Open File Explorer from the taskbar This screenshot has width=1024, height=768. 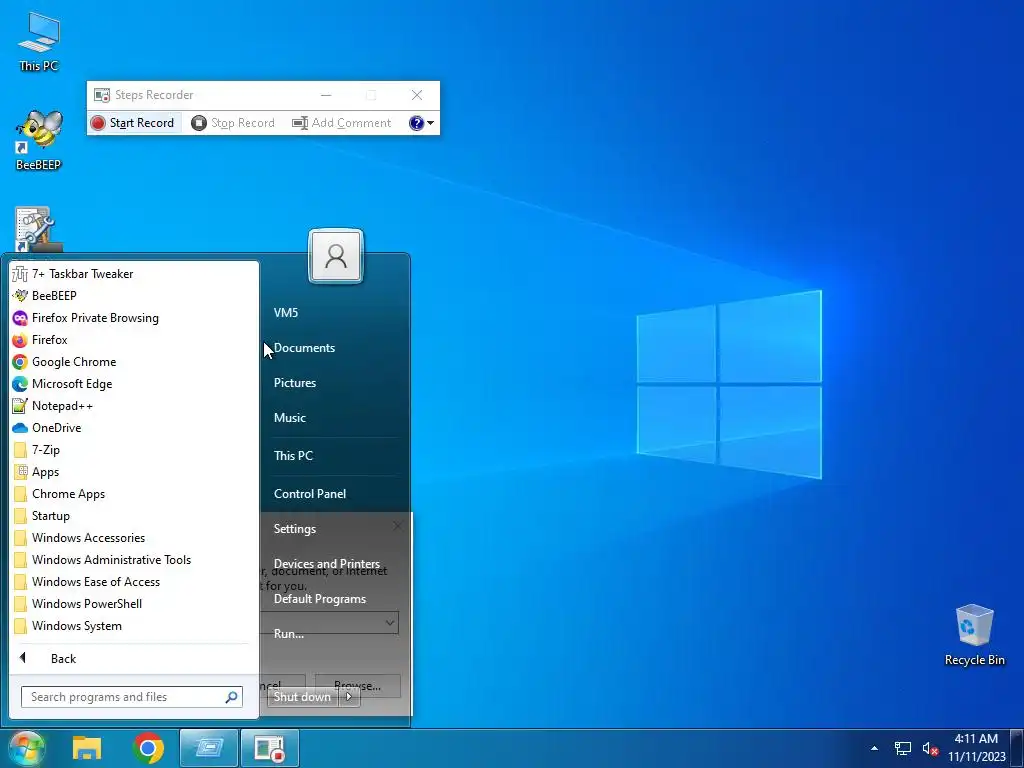click(x=87, y=748)
